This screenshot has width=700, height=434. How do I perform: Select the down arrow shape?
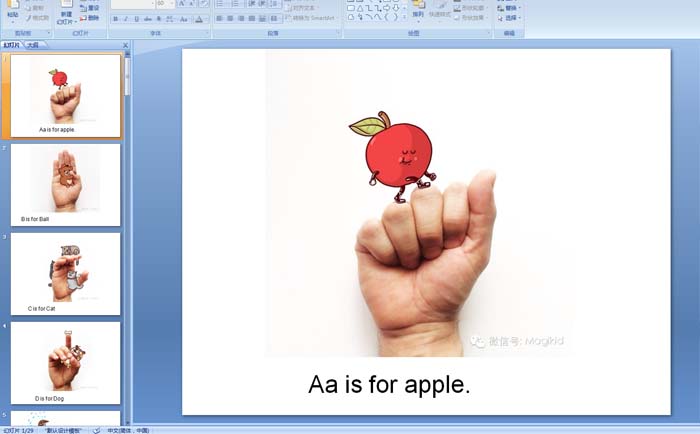[x=396, y=8]
